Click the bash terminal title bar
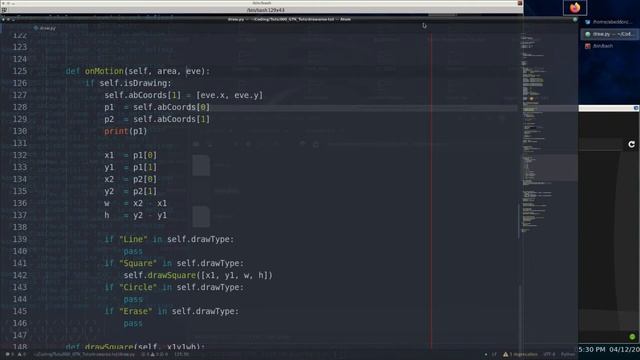The image size is (640, 360). [261, 3]
